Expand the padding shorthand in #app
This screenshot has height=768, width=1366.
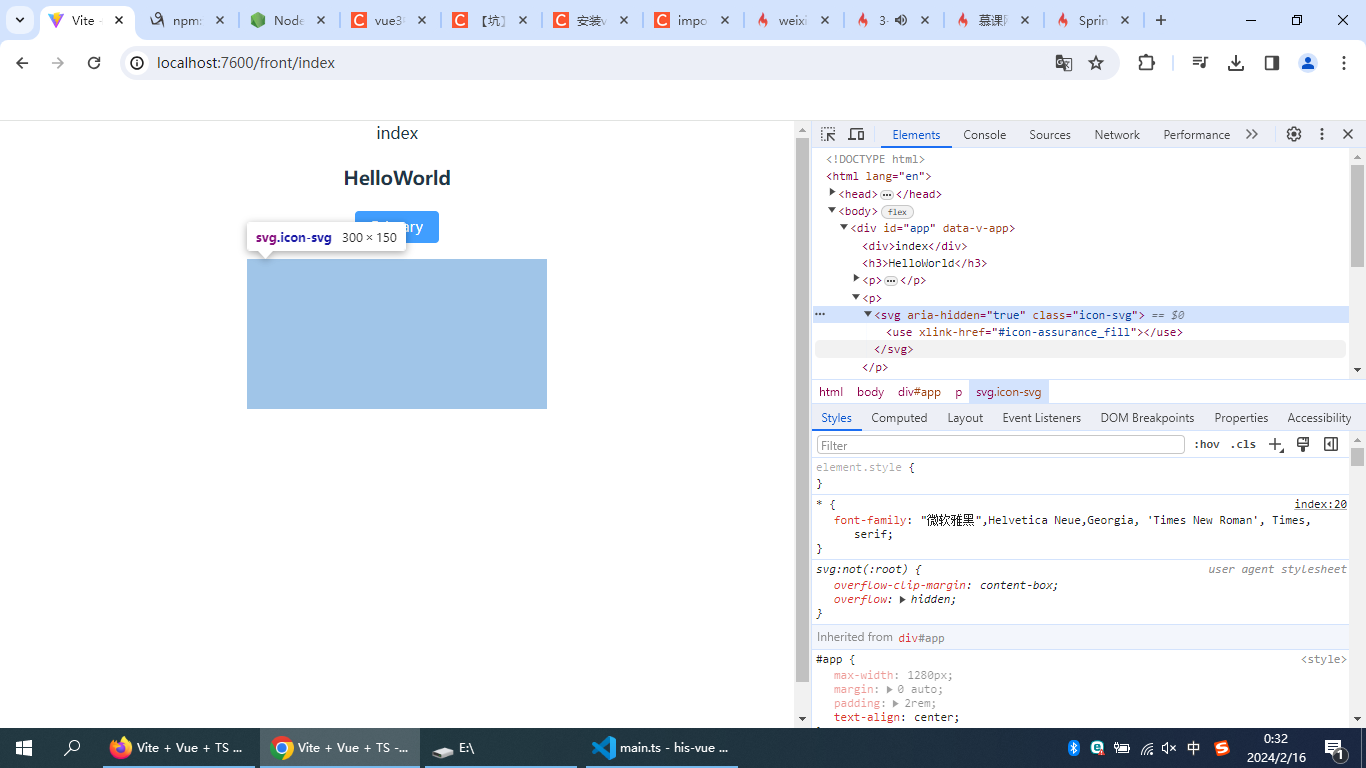pyautogui.click(x=897, y=703)
